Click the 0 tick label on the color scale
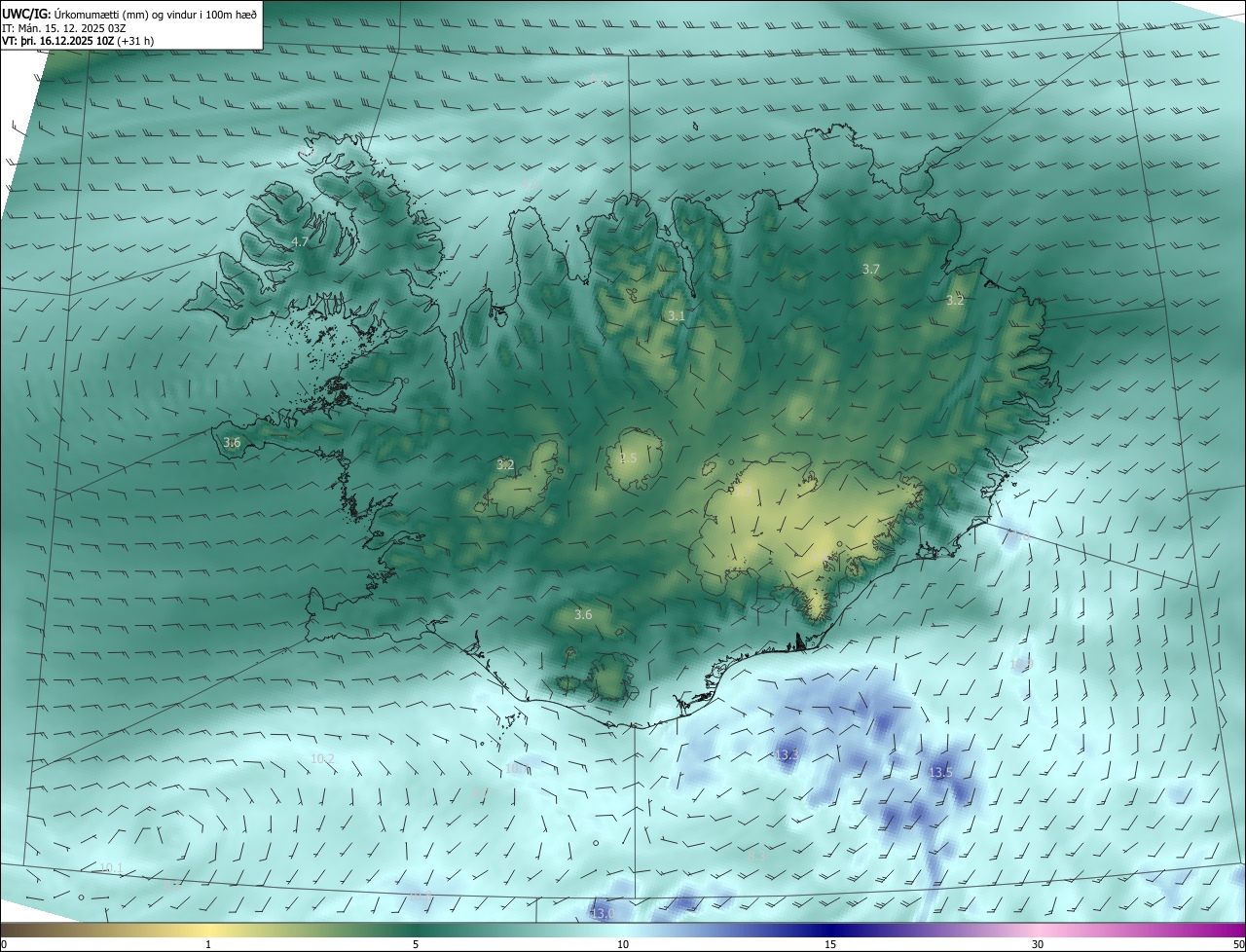 [x=4, y=944]
